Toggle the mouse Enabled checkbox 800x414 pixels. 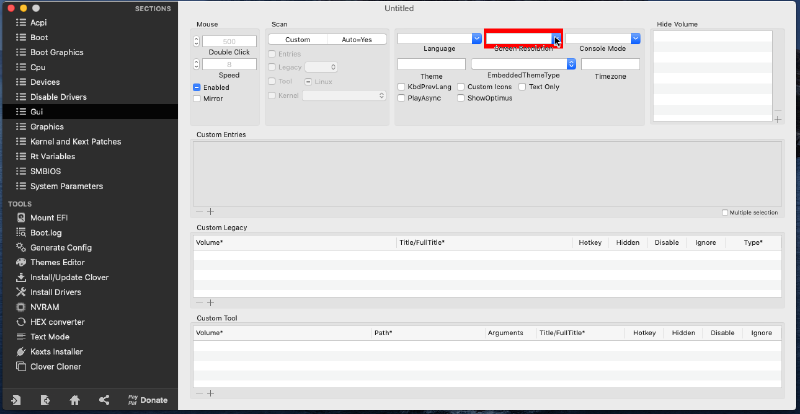point(197,87)
